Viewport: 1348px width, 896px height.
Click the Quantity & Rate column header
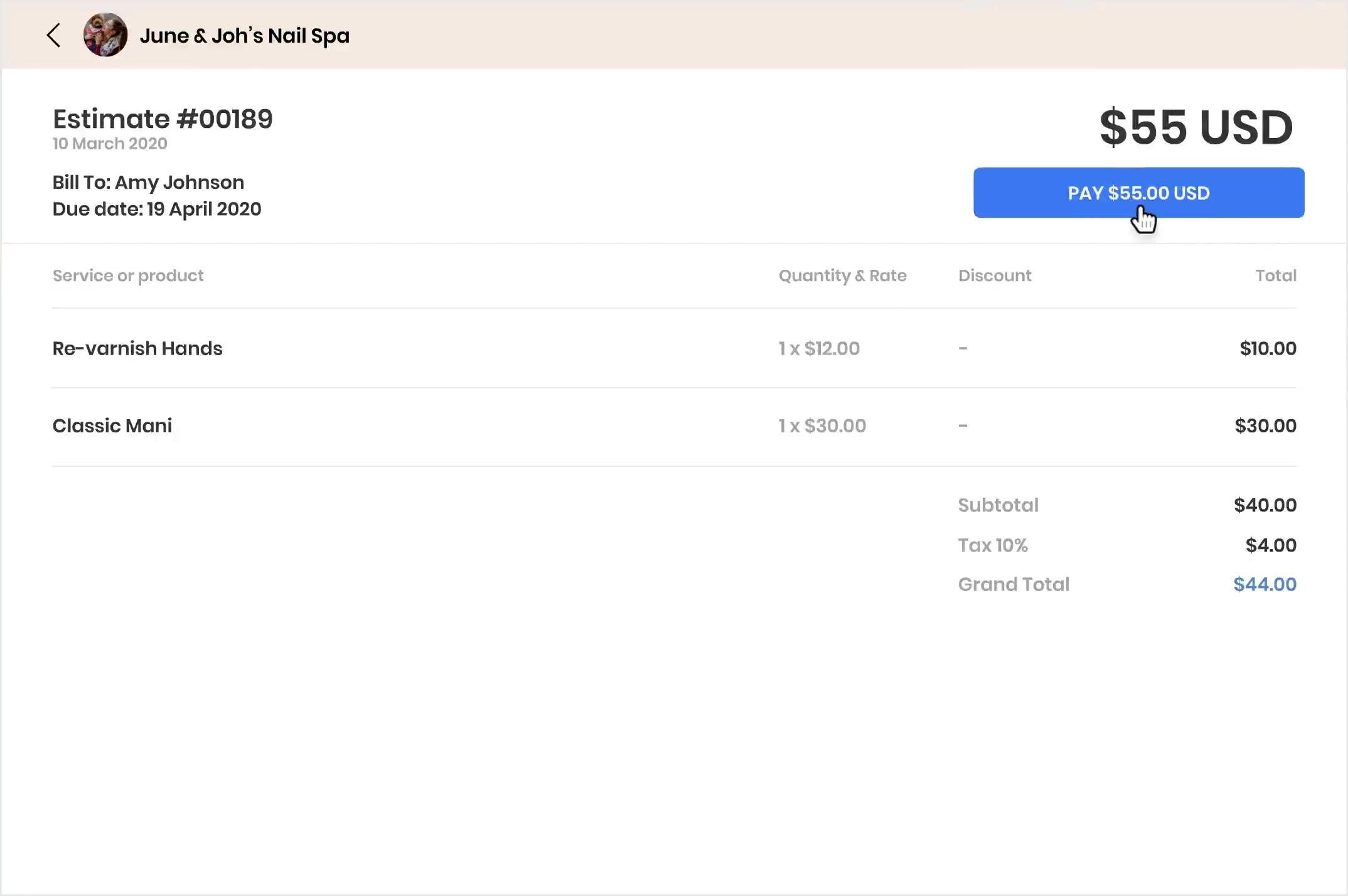pyautogui.click(x=842, y=275)
